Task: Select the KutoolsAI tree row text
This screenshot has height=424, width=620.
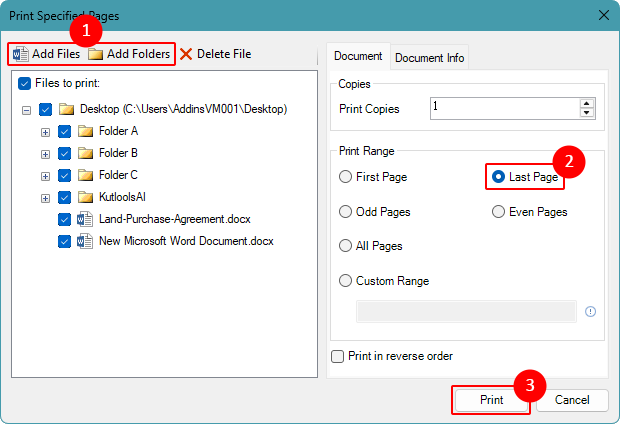Action: [122, 197]
